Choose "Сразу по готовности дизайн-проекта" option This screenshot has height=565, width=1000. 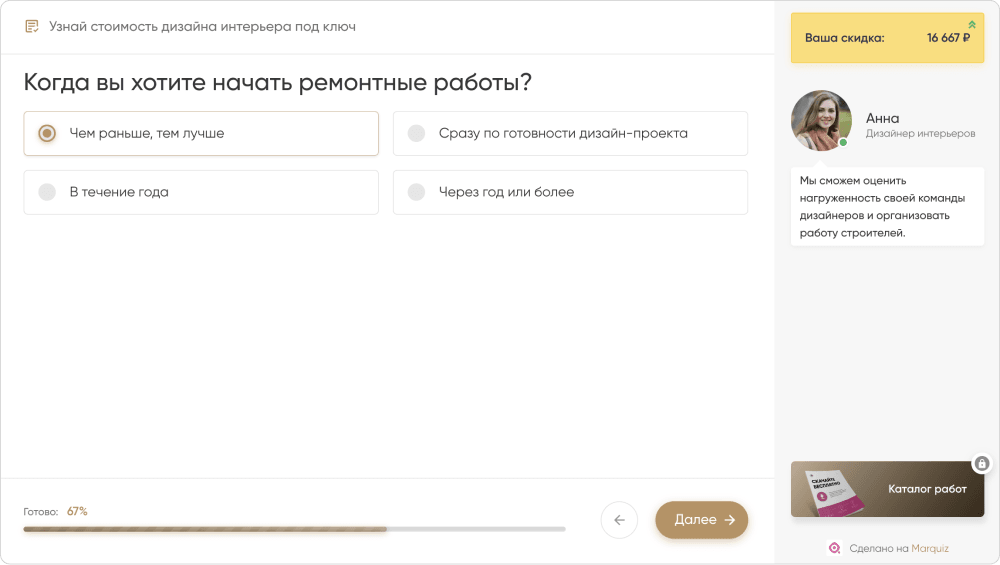tap(417, 133)
